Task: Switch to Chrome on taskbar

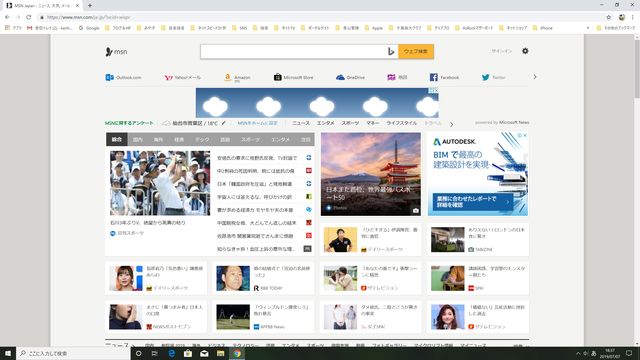Action: coord(237,353)
